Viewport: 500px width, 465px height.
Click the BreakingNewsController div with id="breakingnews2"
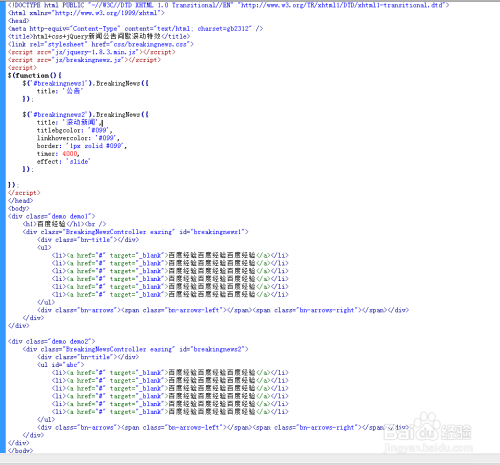(x=136, y=349)
